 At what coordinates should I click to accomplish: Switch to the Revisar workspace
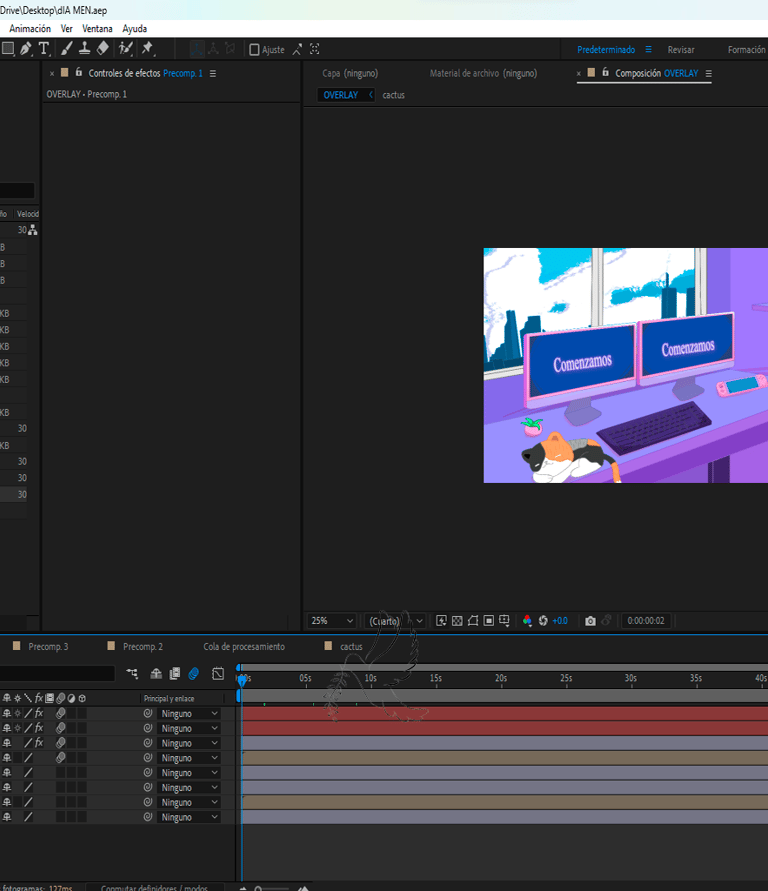point(681,50)
